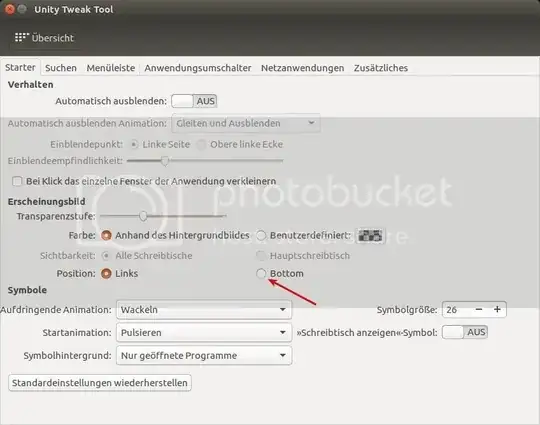Set launcher position to Links
This screenshot has width=540, height=425.
106,273
